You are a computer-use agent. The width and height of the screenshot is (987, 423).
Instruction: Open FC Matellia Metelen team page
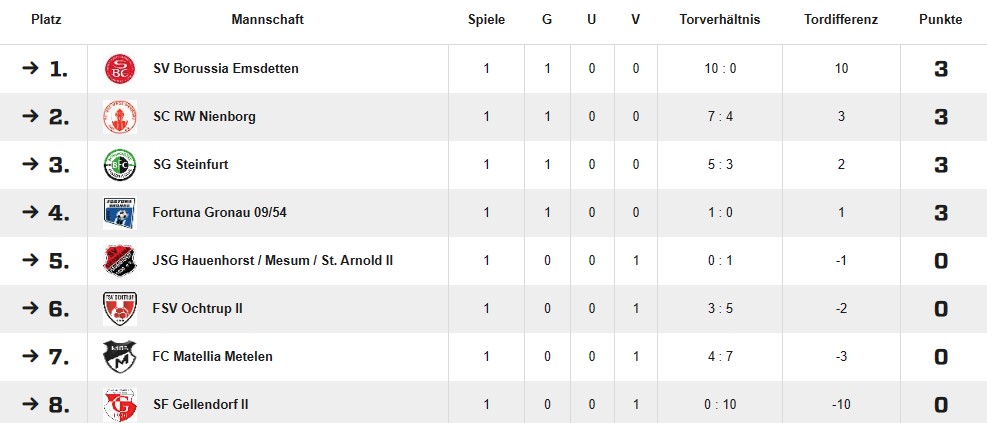point(212,357)
